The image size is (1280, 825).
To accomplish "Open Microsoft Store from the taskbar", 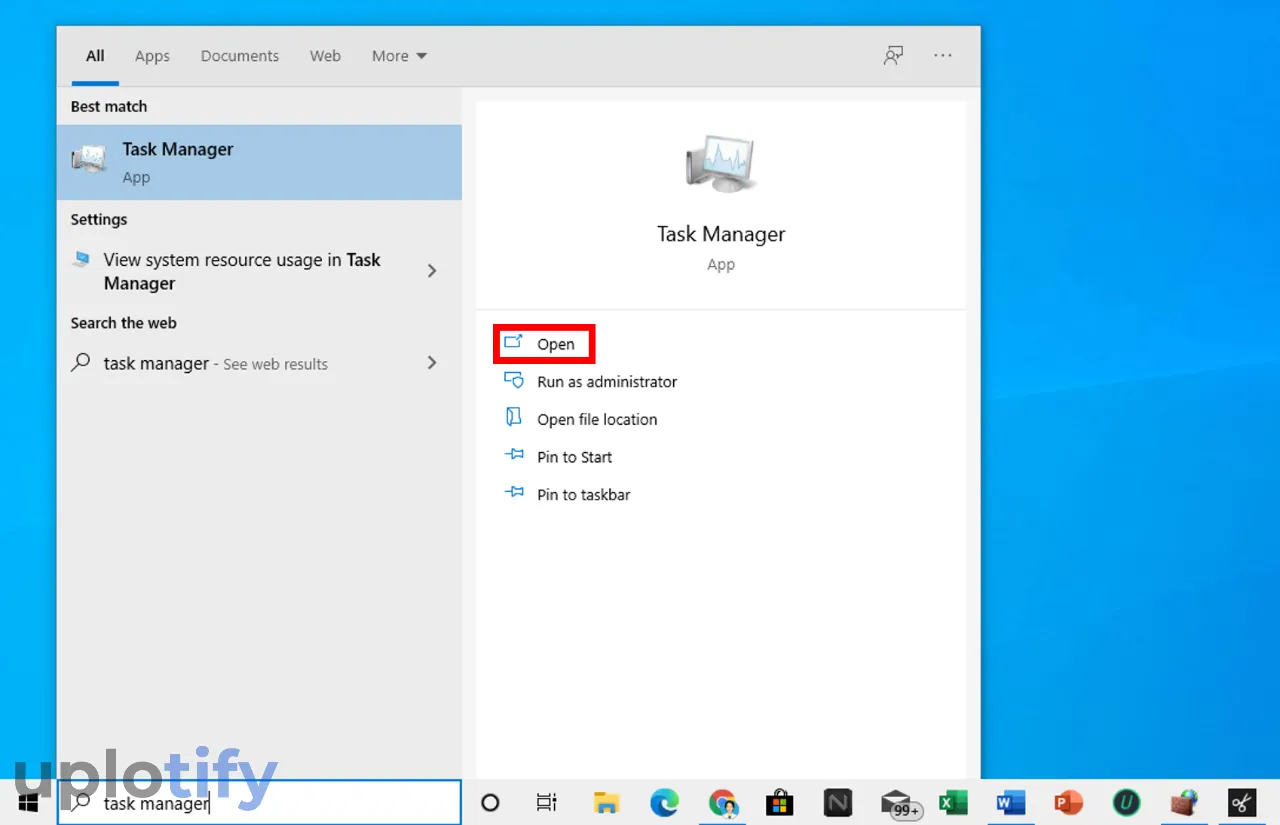I will (x=780, y=802).
